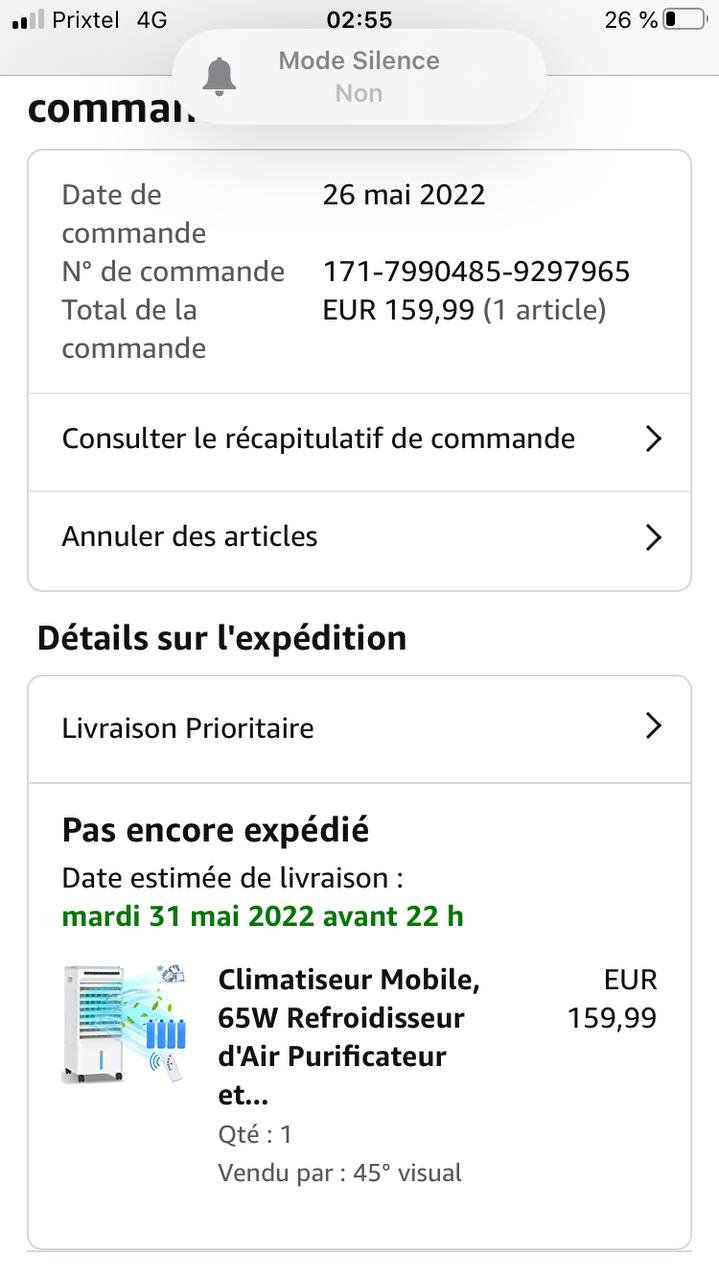
Task: Tap chevron beside Annuler des articles
Action: 653,537
